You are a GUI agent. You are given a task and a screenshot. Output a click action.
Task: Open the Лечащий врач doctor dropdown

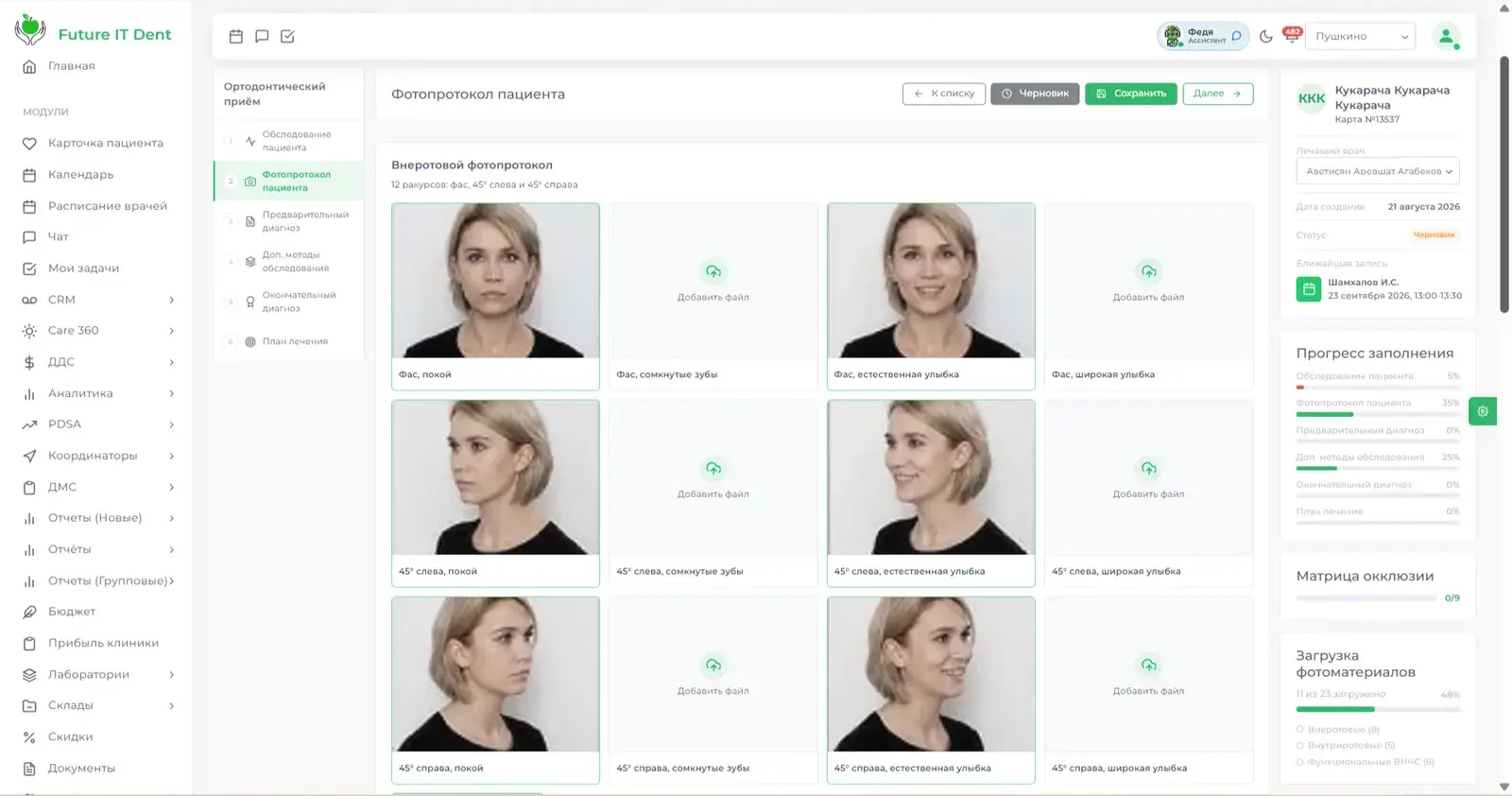tap(1378, 171)
